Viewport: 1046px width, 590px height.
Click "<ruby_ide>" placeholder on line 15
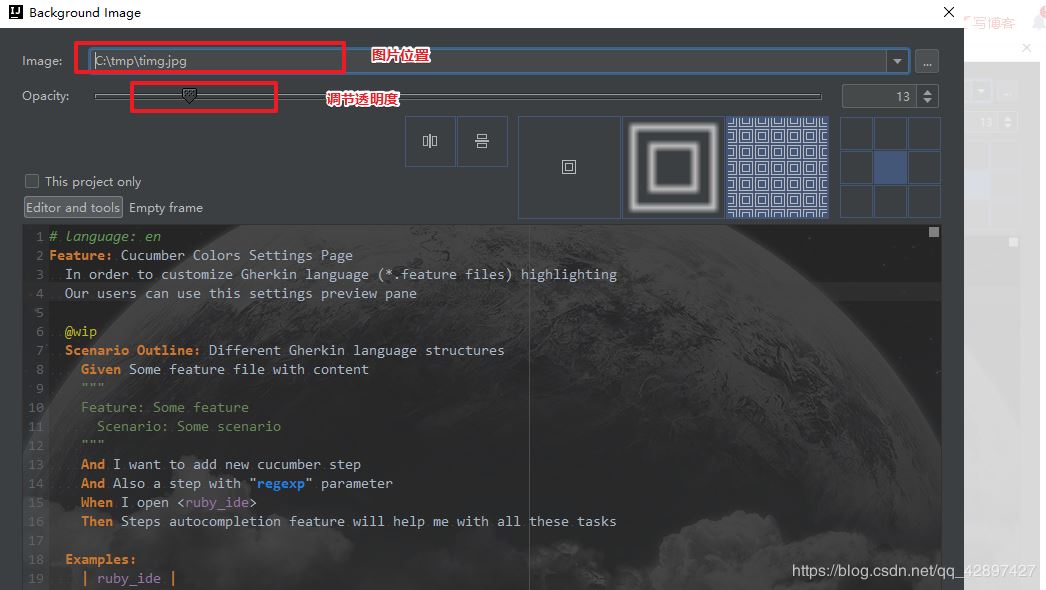pos(217,503)
